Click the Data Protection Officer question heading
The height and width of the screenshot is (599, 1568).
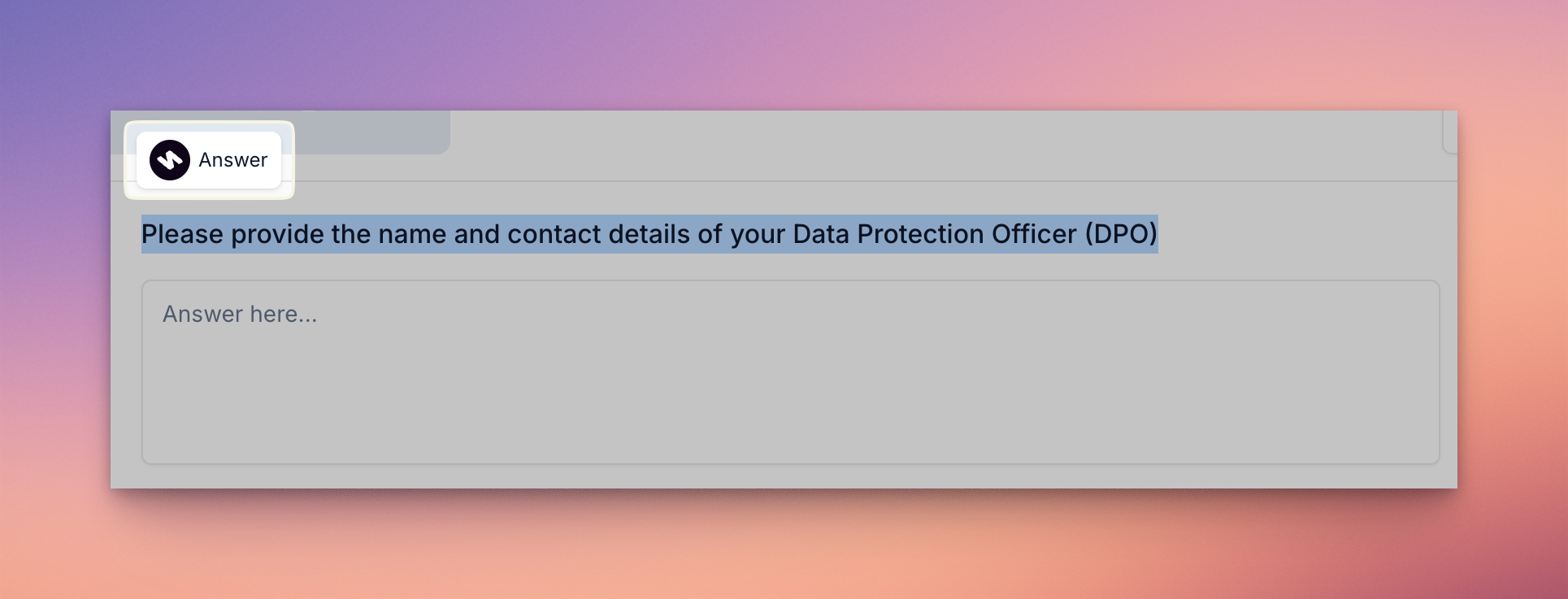650,234
